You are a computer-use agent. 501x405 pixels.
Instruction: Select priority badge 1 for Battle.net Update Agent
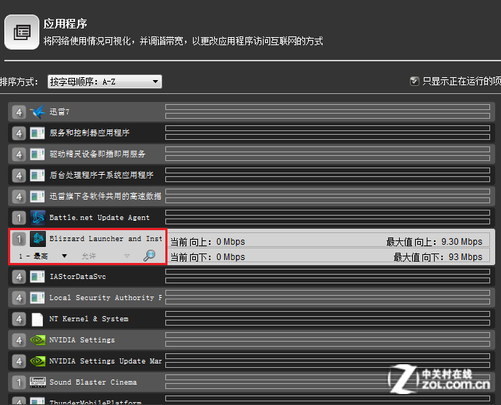click(x=19, y=218)
